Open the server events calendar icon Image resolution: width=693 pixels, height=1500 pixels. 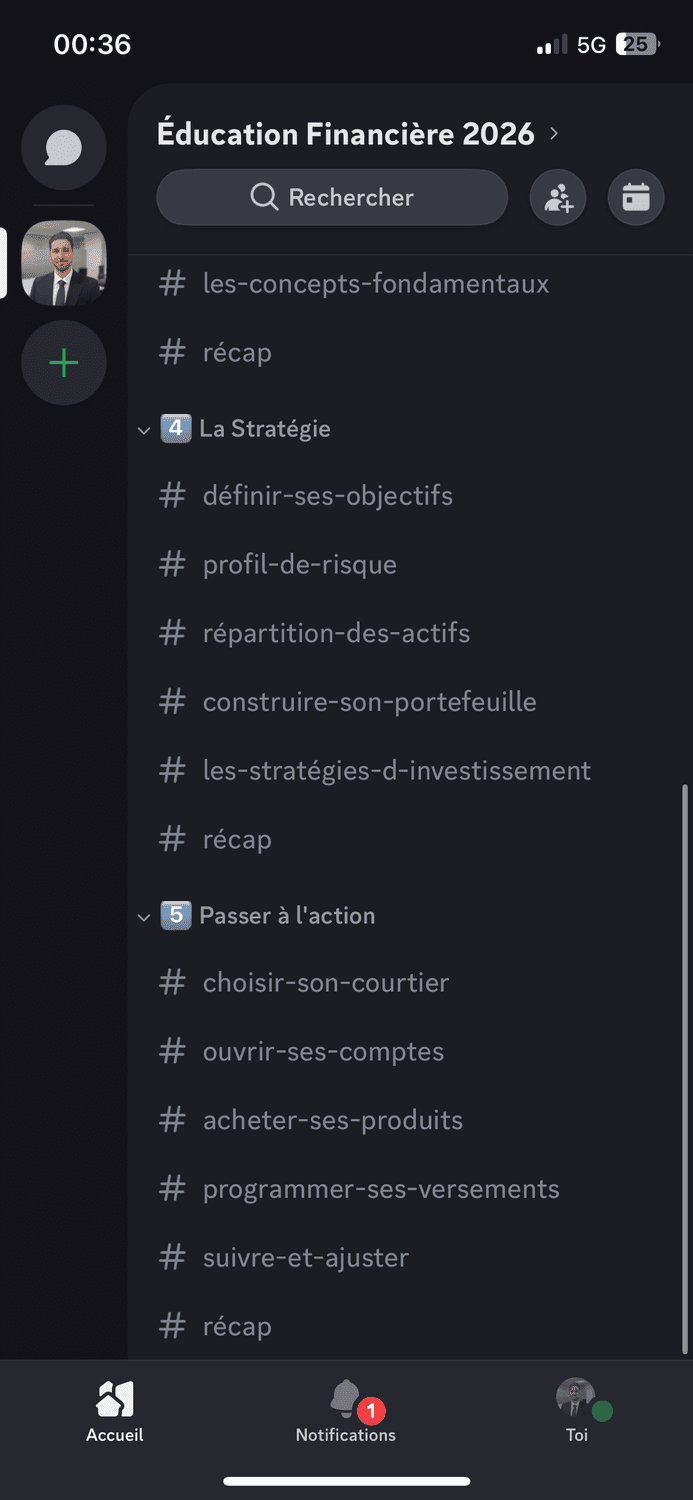(636, 198)
